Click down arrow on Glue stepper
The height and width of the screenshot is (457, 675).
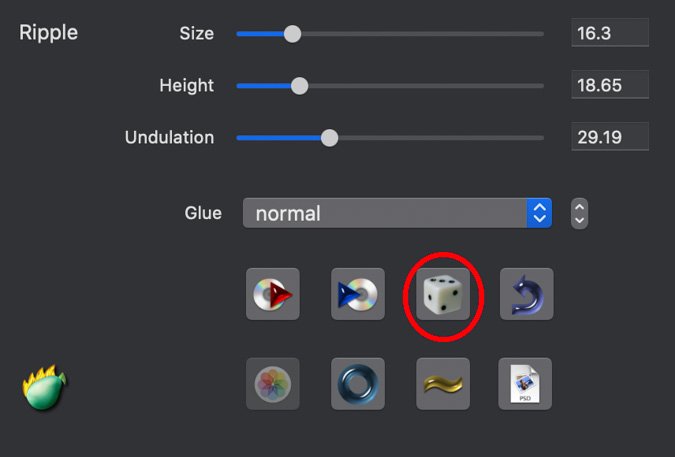(579, 220)
